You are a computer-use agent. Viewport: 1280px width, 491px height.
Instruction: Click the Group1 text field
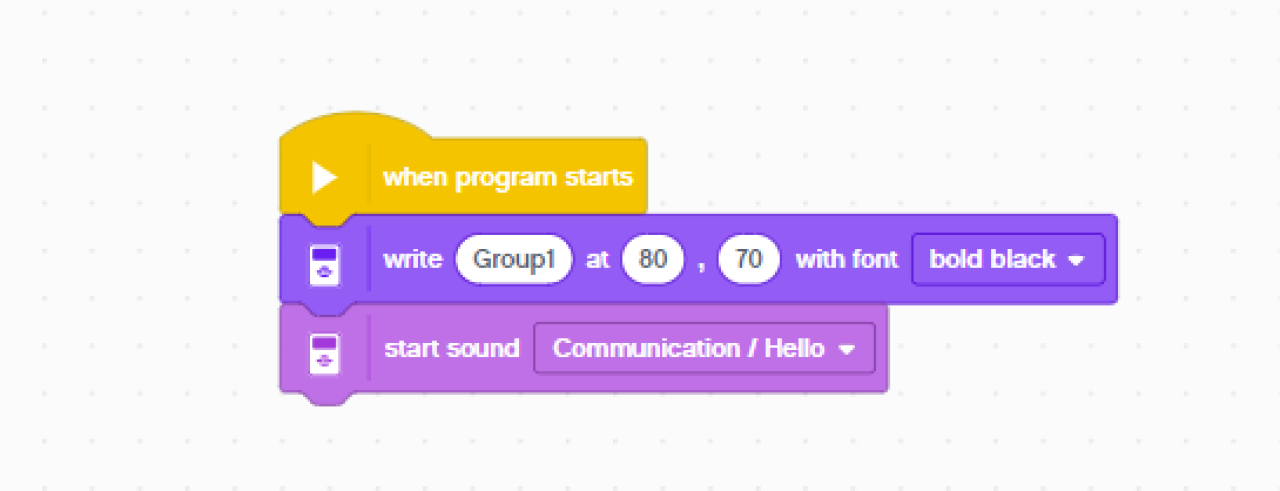(x=514, y=260)
